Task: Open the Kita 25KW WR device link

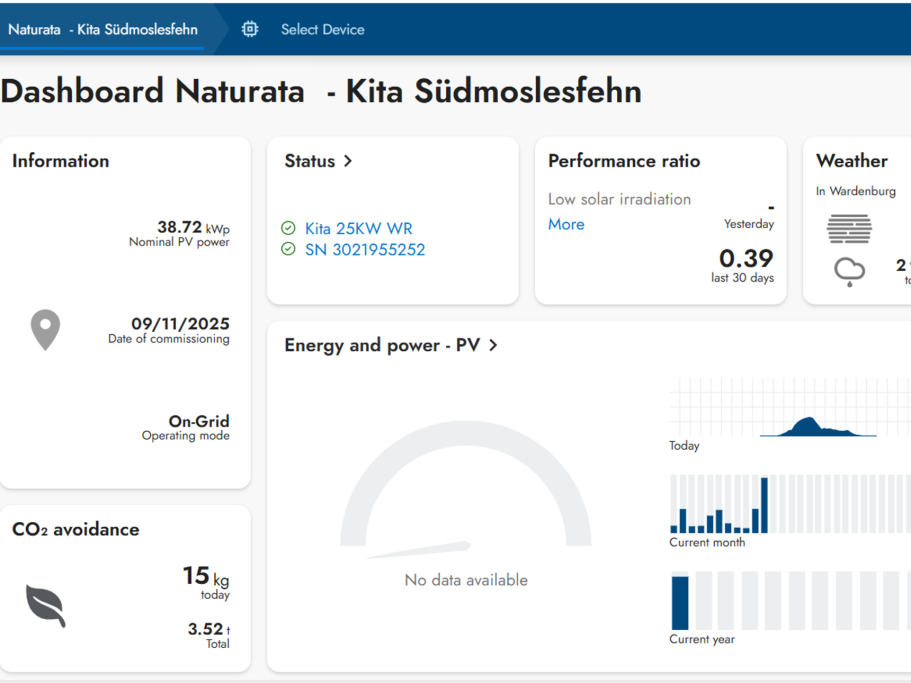Action: [x=358, y=228]
